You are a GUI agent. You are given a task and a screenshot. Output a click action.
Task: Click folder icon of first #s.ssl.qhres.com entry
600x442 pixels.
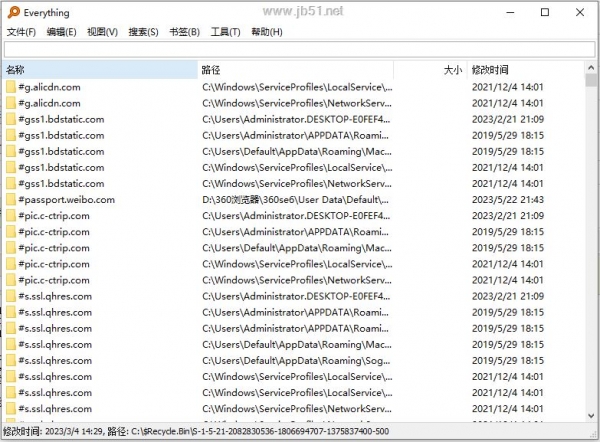click(x=11, y=296)
